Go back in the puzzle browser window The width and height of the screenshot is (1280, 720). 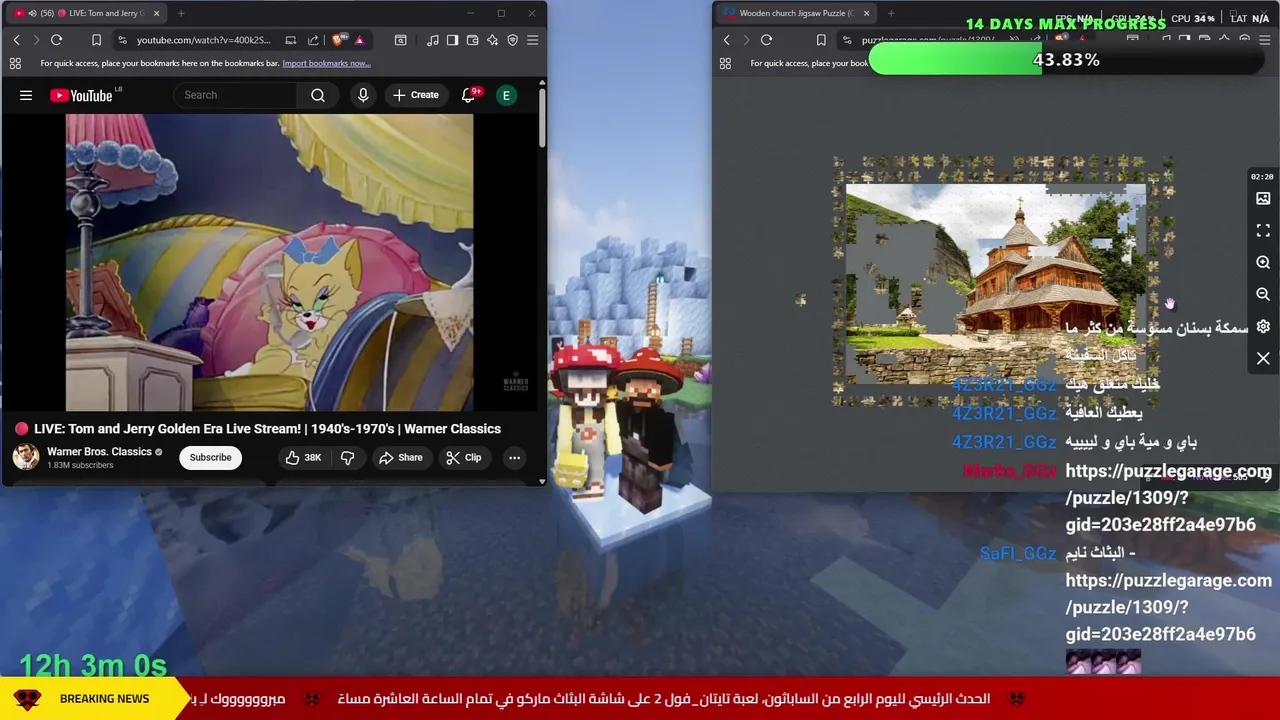coord(726,40)
